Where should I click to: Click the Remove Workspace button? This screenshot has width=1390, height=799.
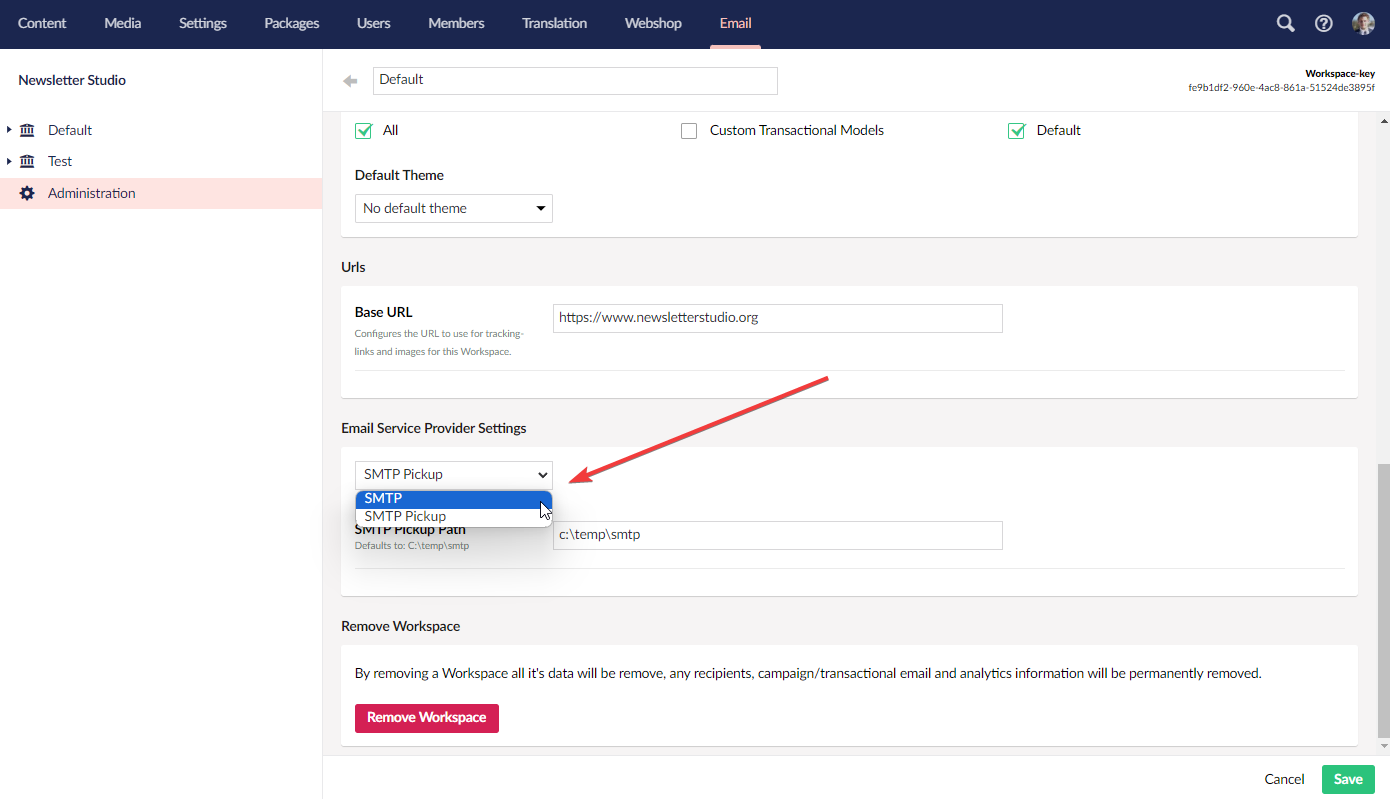click(x=427, y=718)
